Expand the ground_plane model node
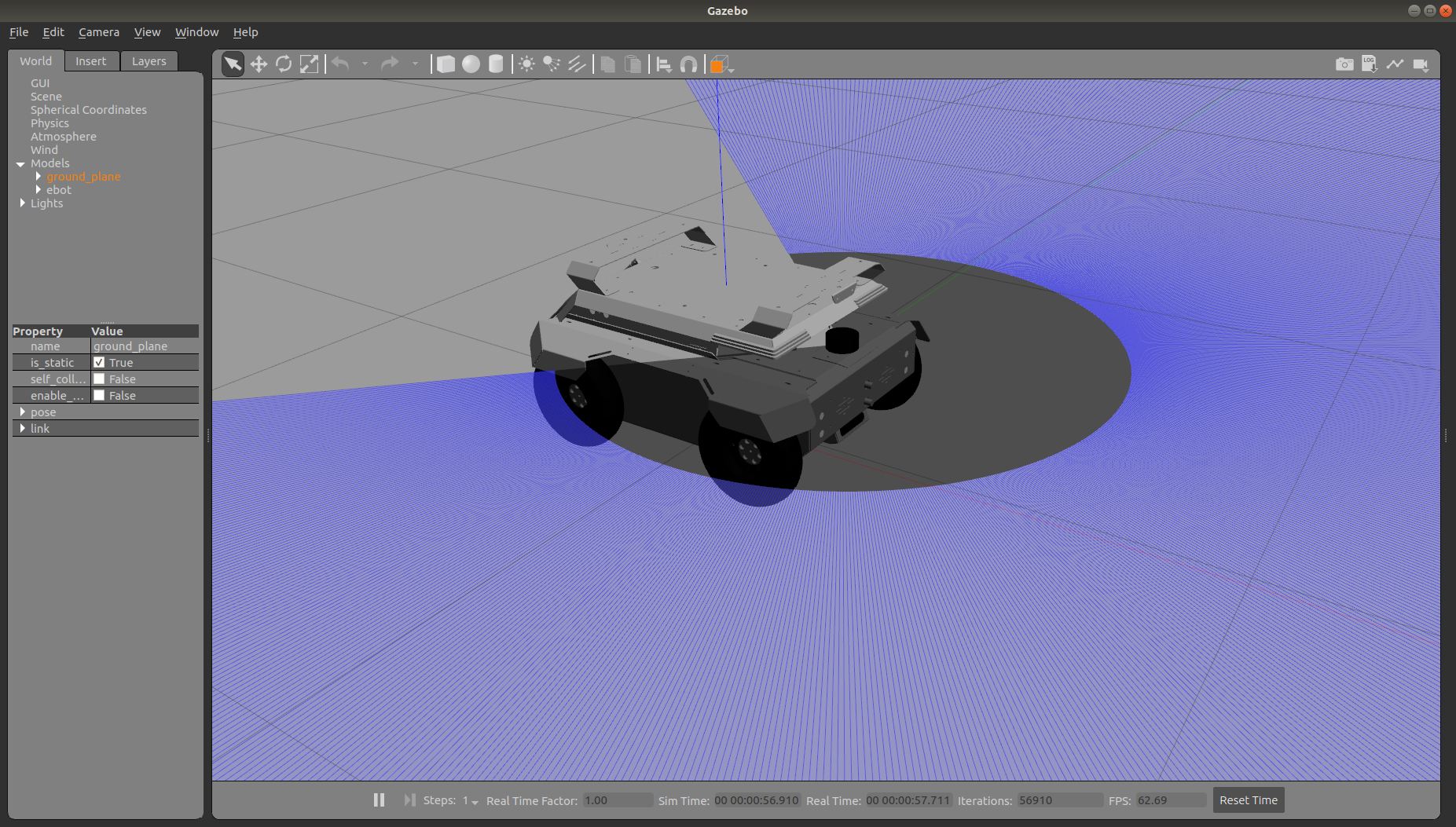 point(38,176)
